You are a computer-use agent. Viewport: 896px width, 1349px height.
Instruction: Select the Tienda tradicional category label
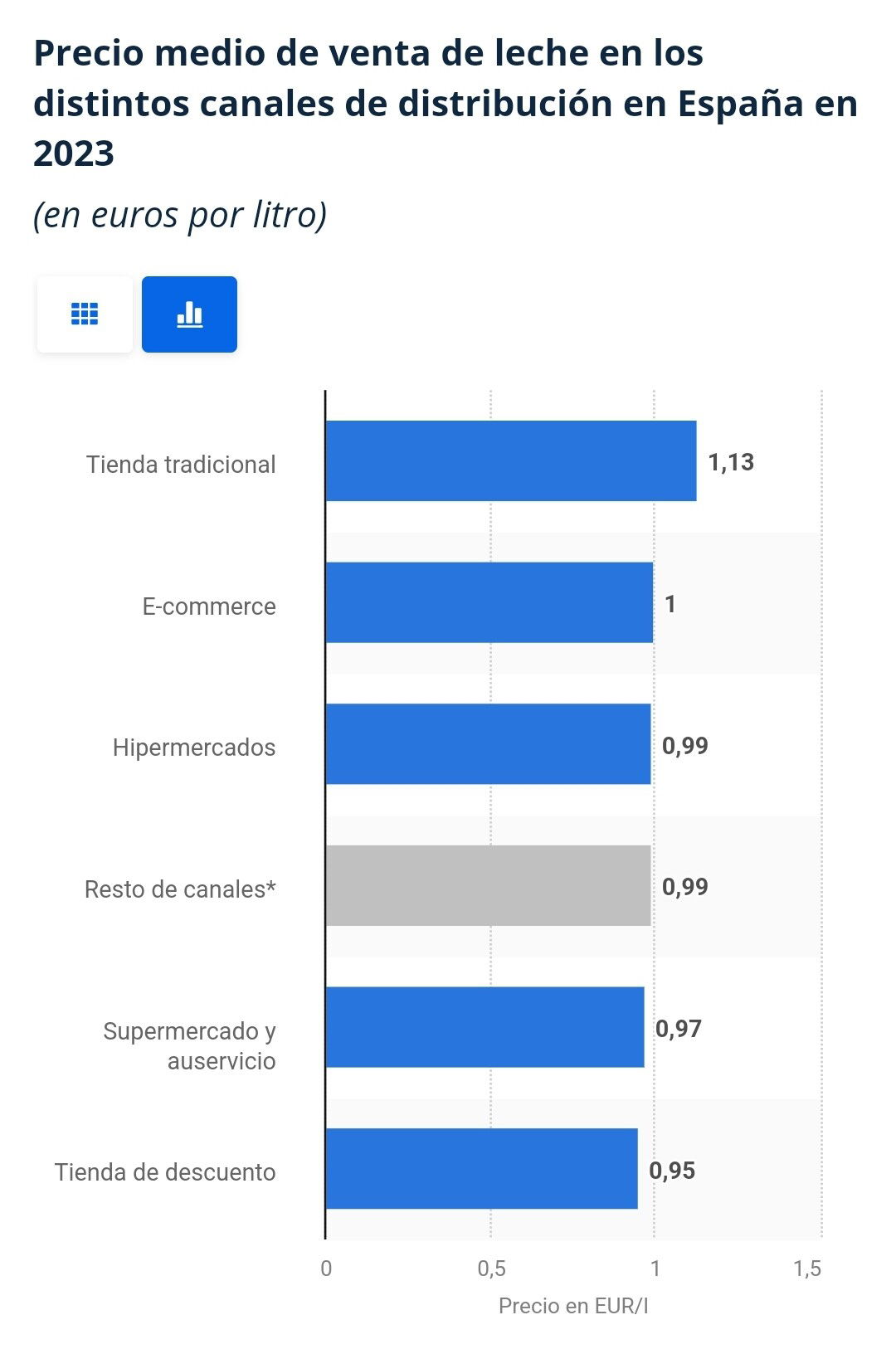click(x=181, y=465)
